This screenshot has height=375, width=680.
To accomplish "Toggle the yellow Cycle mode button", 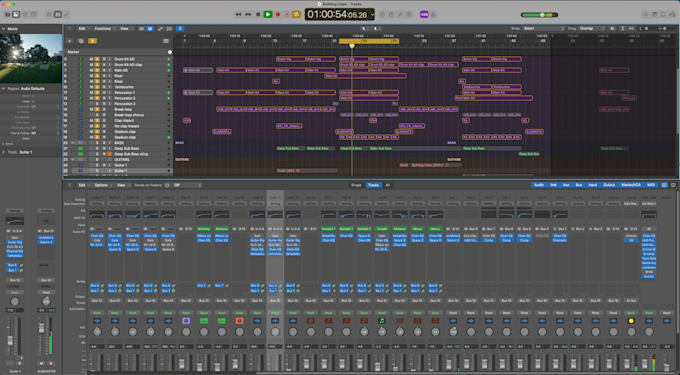I will click(297, 14).
